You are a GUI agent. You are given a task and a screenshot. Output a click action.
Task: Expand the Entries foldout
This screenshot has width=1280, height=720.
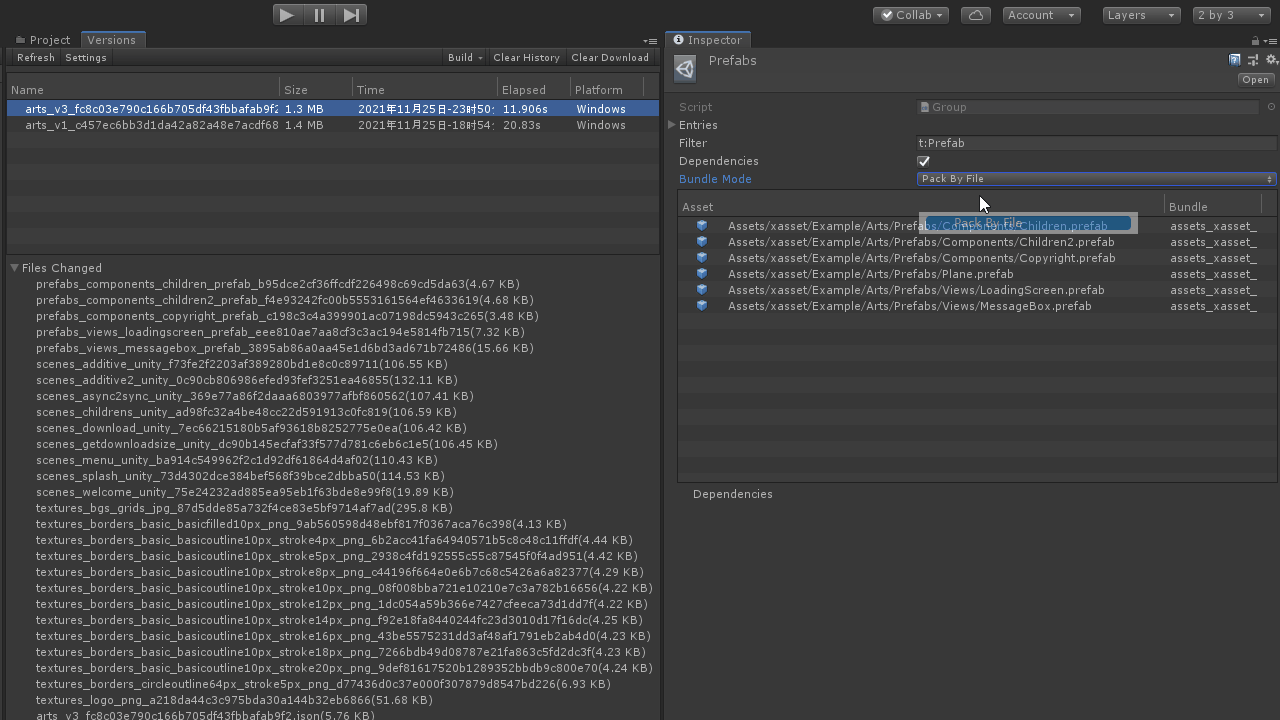click(672, 125)
